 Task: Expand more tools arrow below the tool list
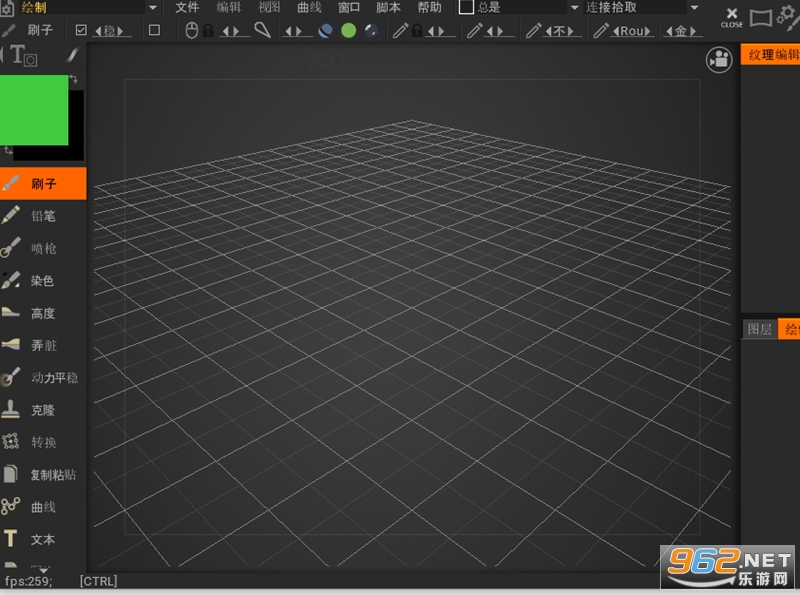click(x=43, y=569)
